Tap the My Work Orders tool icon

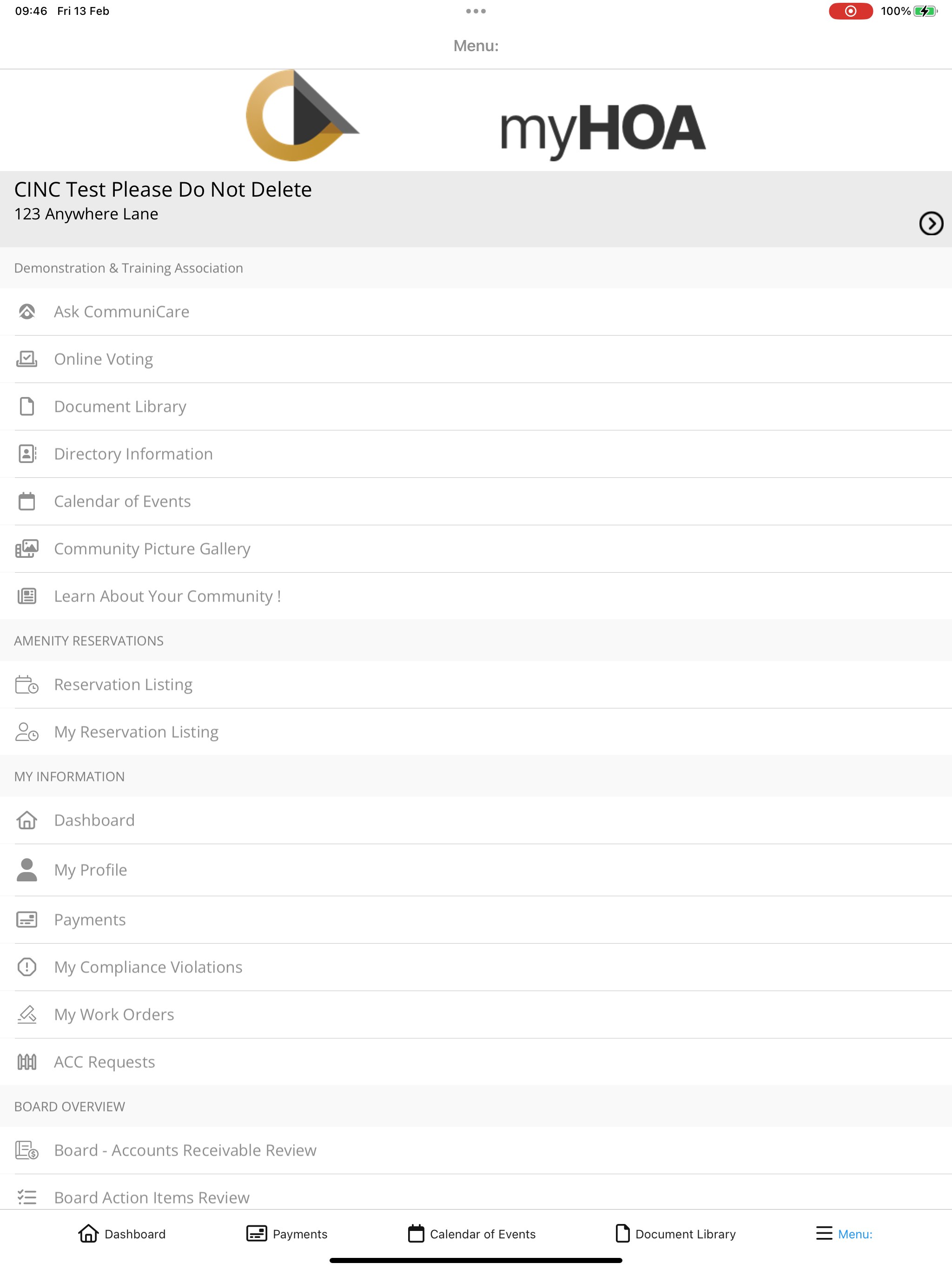27,1014
